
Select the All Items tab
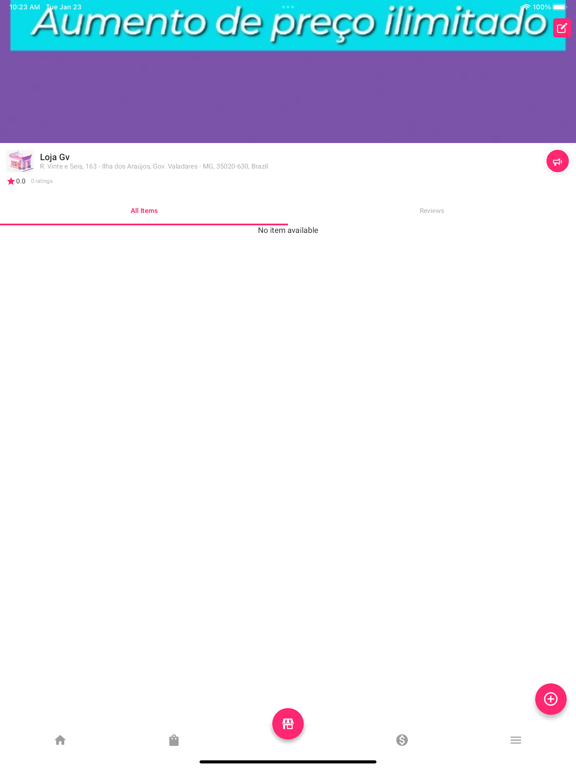pos(144,211)
